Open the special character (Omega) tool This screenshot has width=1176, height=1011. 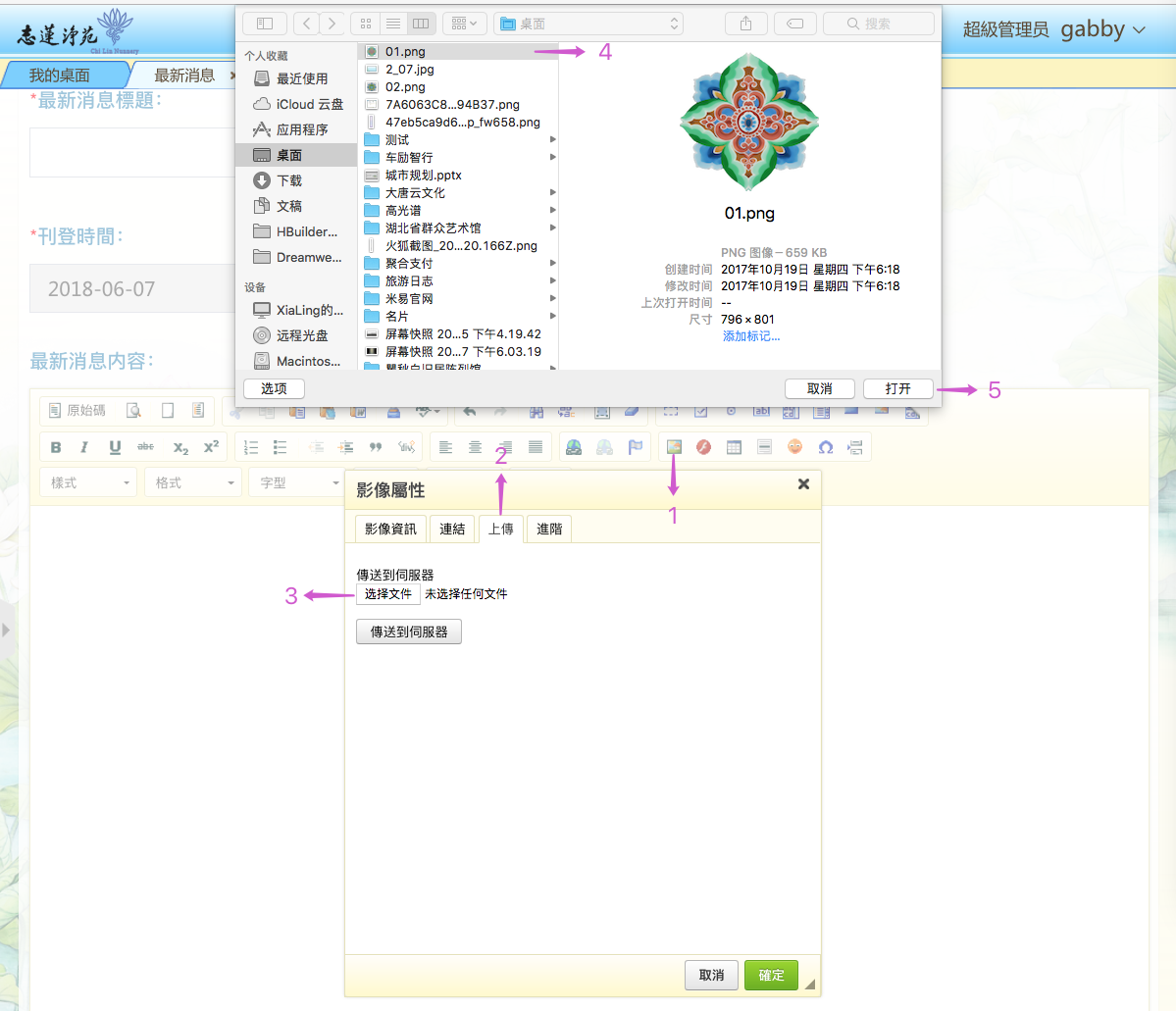tap(826, 447)
